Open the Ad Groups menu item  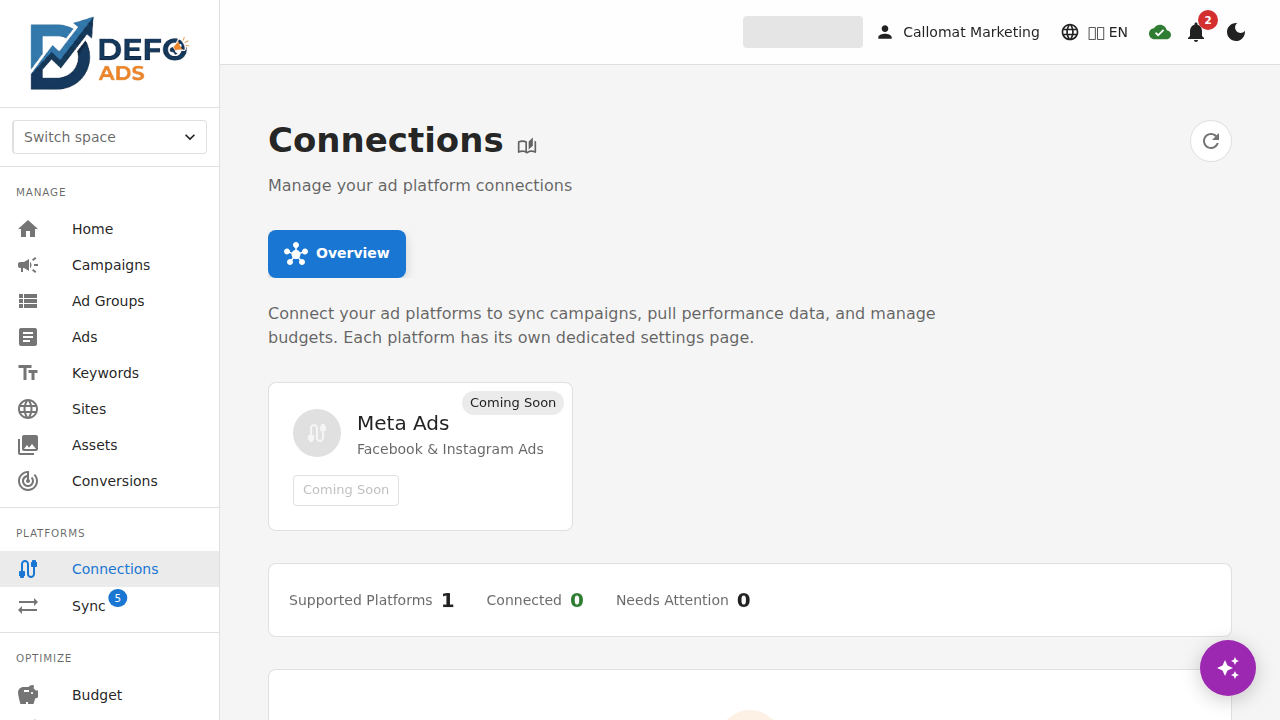coord(110,301)
